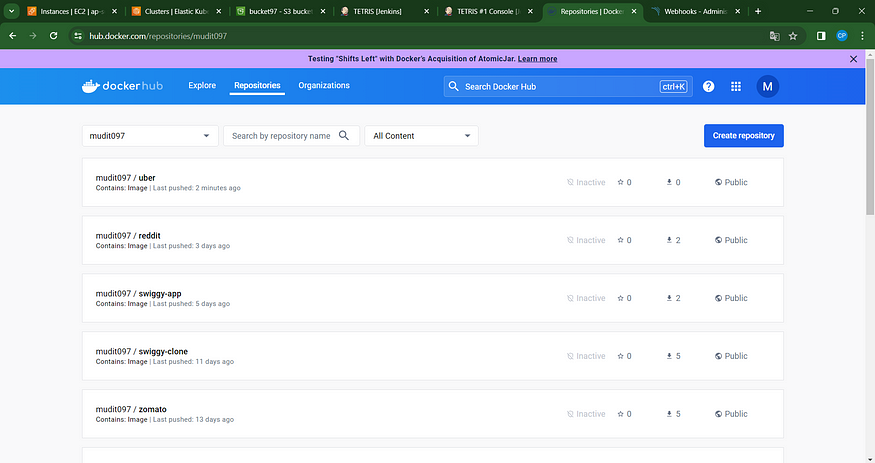Click 'Last pushed: 13 days ago' text
This screenshot has height=463, width=875.
coord(193,419)
